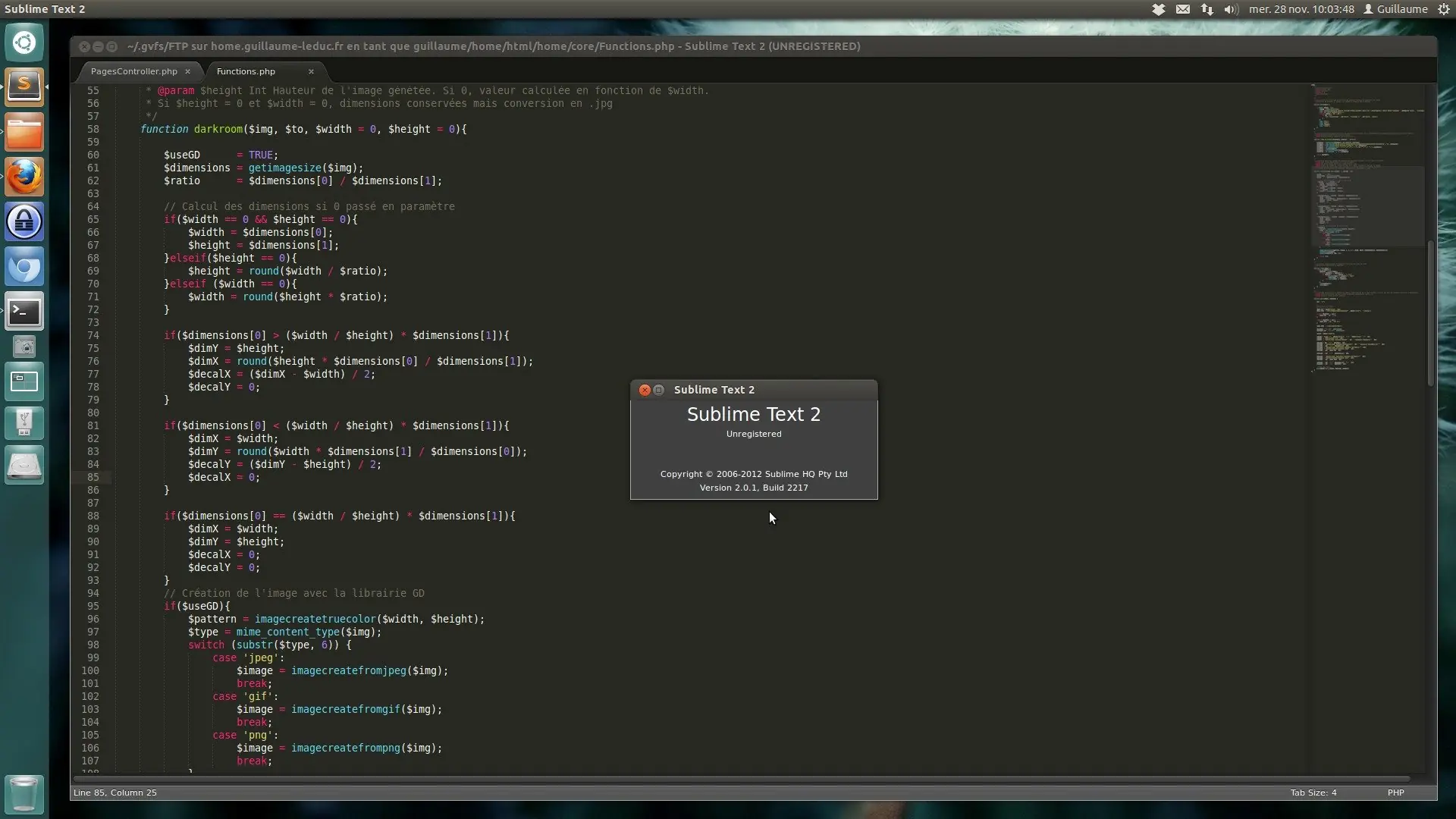Open the mail indicator menu

tap(1183, 9)
